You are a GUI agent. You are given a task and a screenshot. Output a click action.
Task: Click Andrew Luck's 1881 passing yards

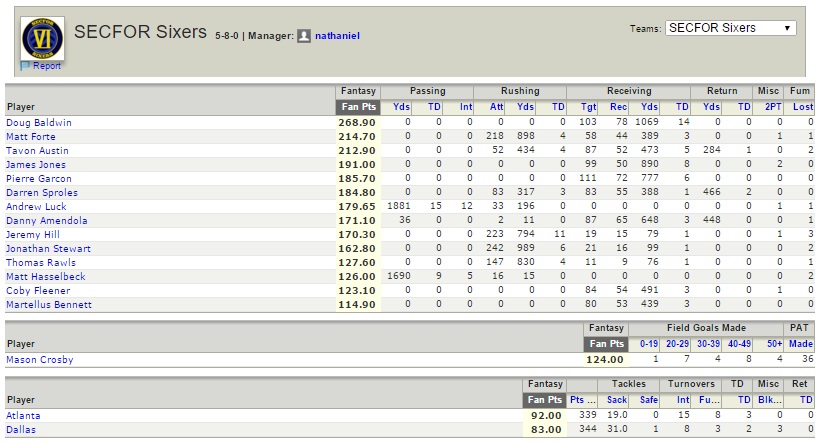[x=399, y=206]
